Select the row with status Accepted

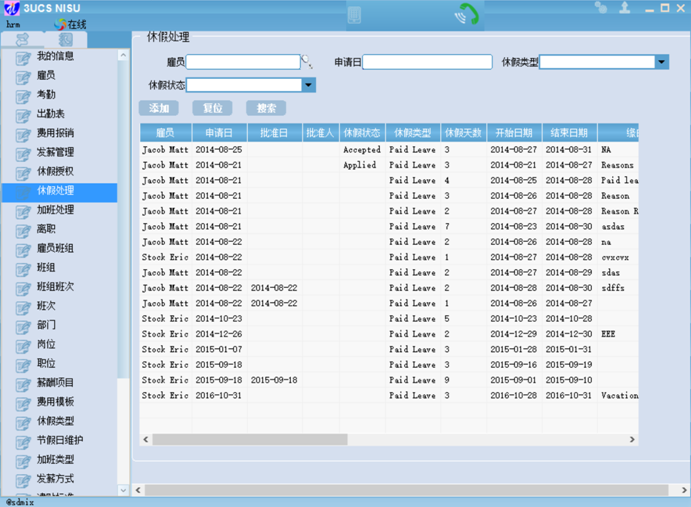389,149
